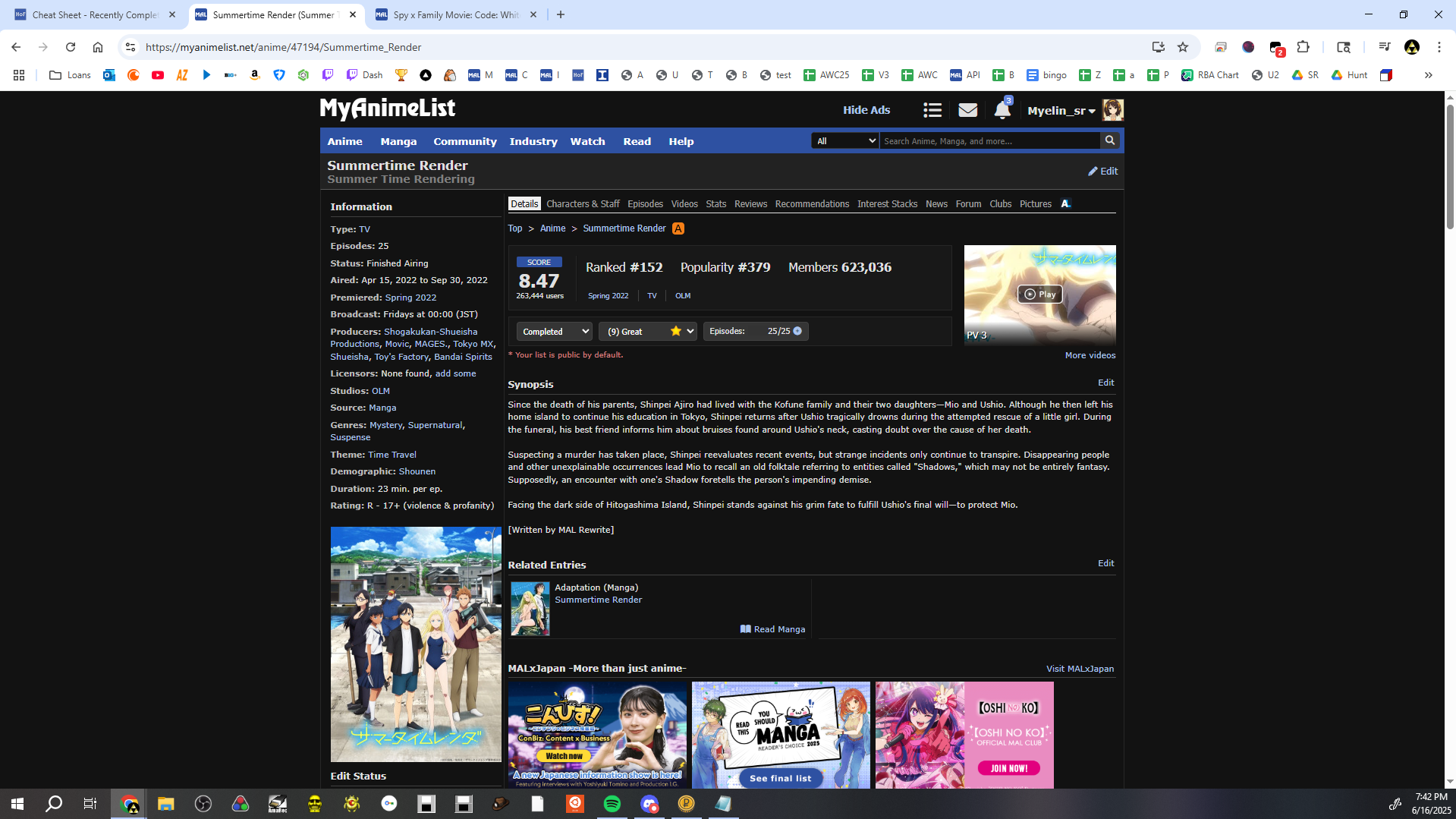Switch to the Reviews tab
The height and width of the screenshot is (819, 1456).
pyautogui.click(x=750, y=204)
